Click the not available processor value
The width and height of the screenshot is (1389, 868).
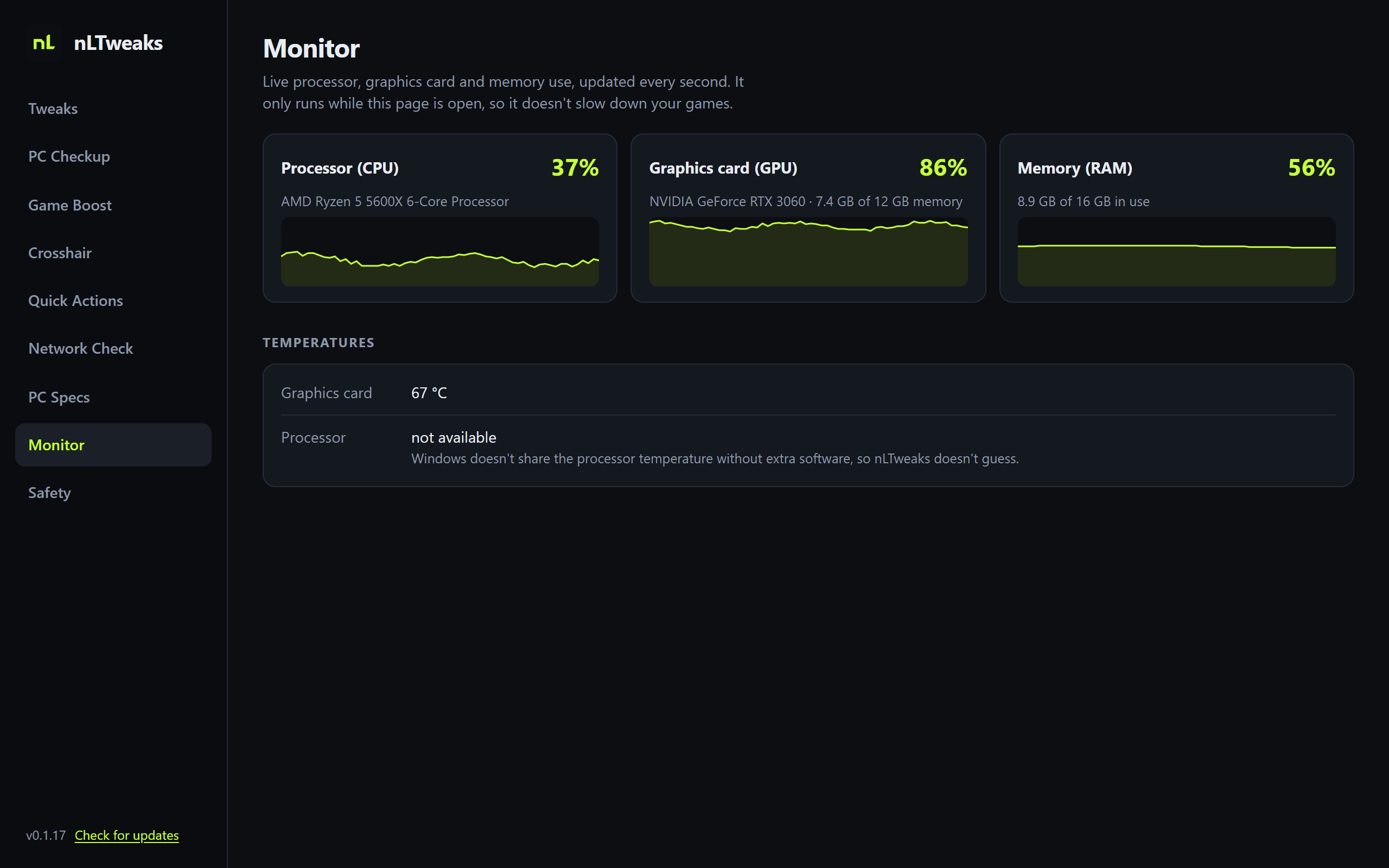coord(454,437)
